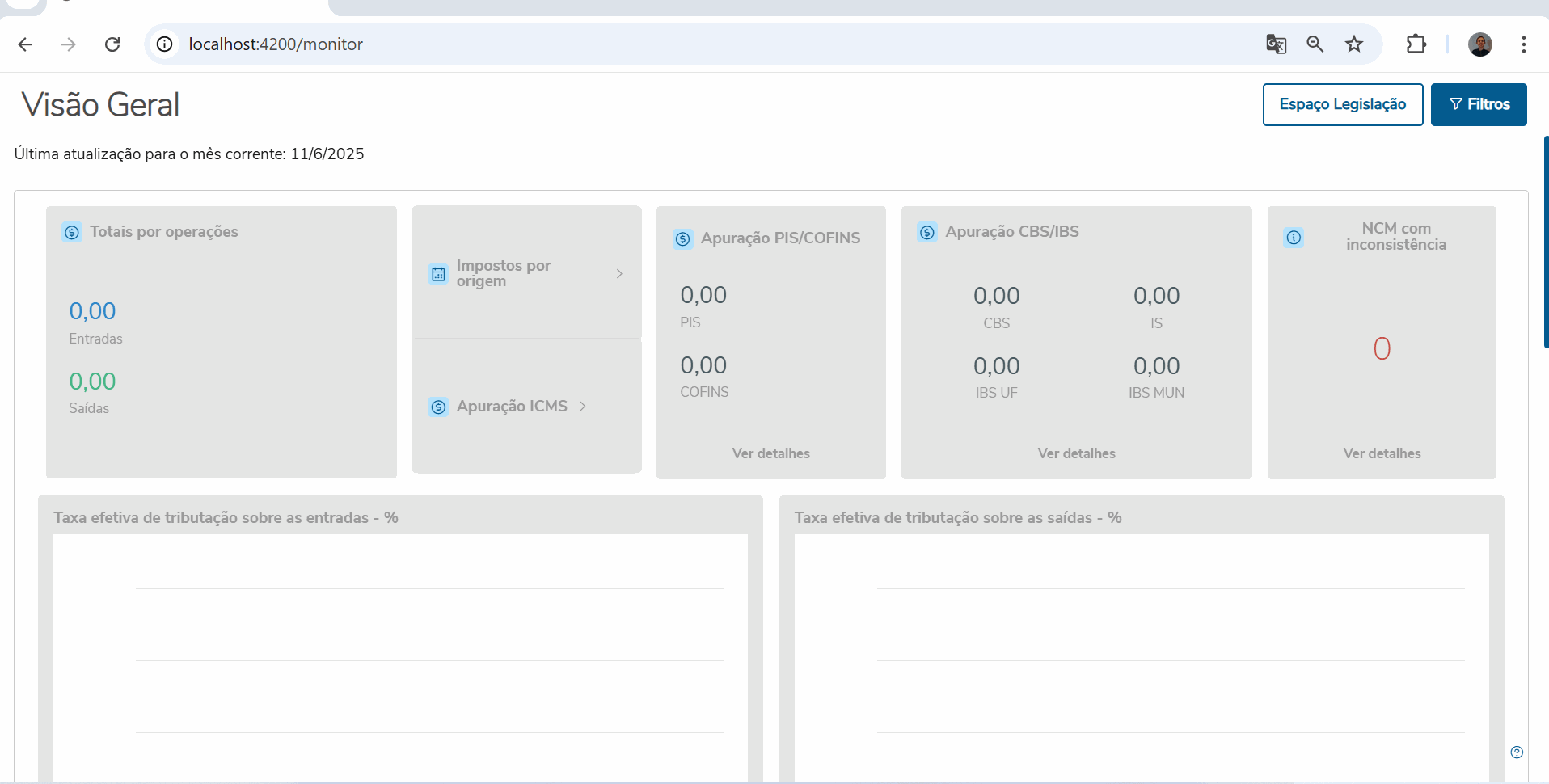This screenshot has height=784, width=1549.
Task: Click the browser forward arrow
Action: click(69, 44)
